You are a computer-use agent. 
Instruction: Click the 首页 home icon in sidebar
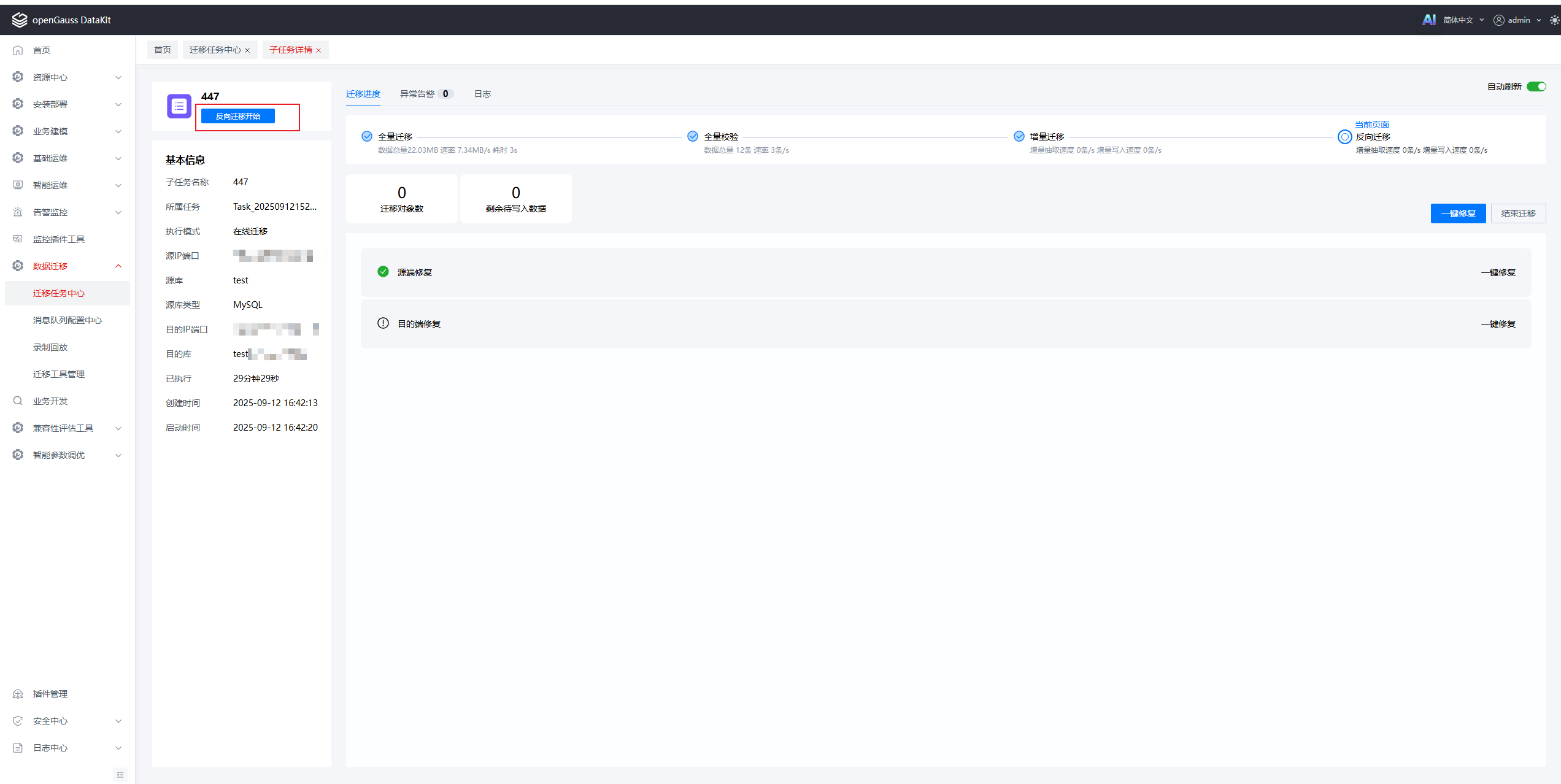[x=18, y=50]
